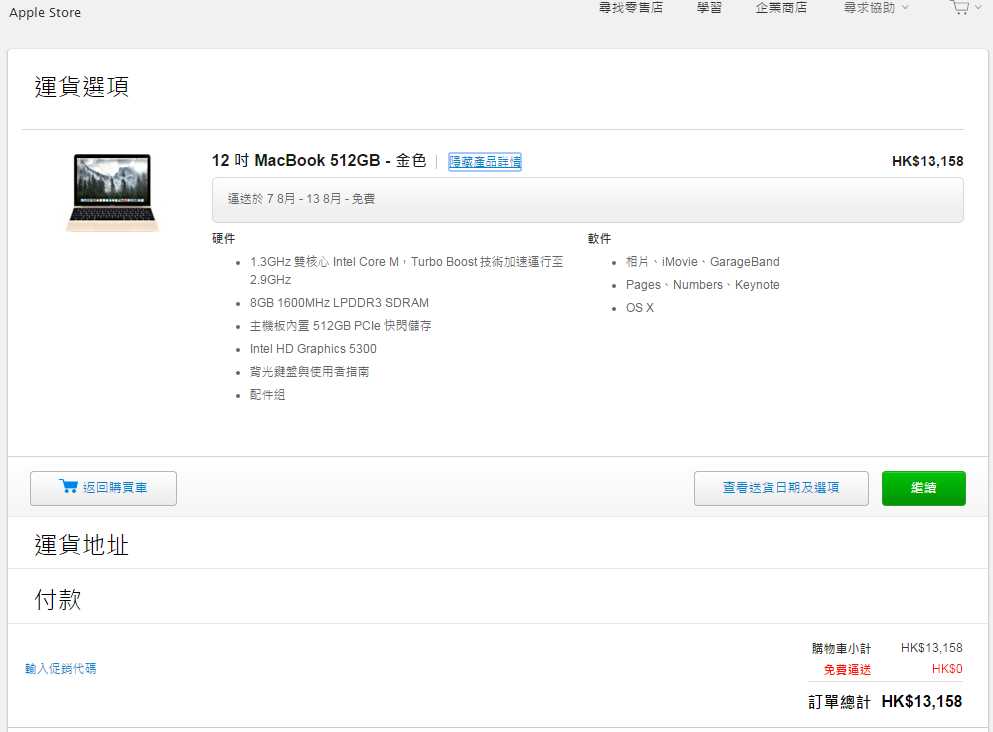Open 企業商店 menu item
This screenshot has height=732, width=993.
coord(781,8)
